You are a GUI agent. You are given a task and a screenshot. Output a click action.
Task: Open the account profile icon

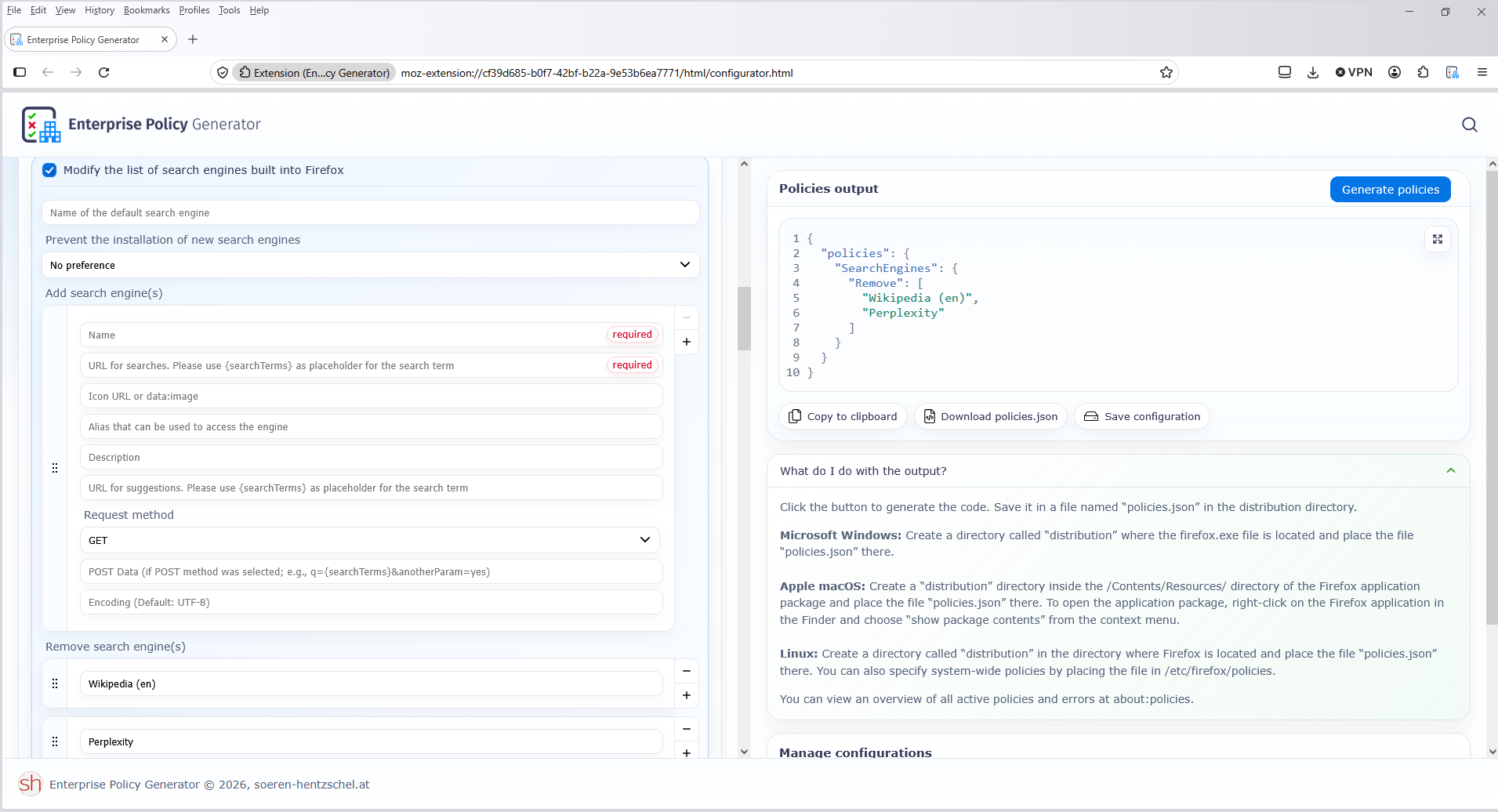pos(1394,72)
